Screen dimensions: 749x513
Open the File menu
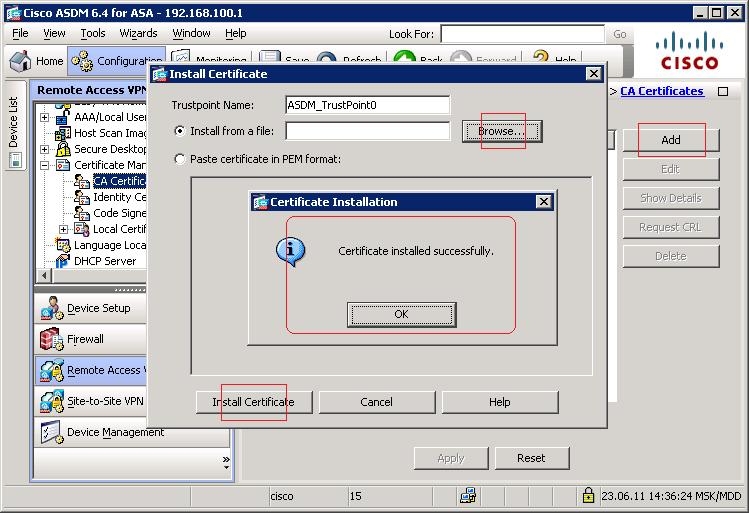tap(20, 33)
